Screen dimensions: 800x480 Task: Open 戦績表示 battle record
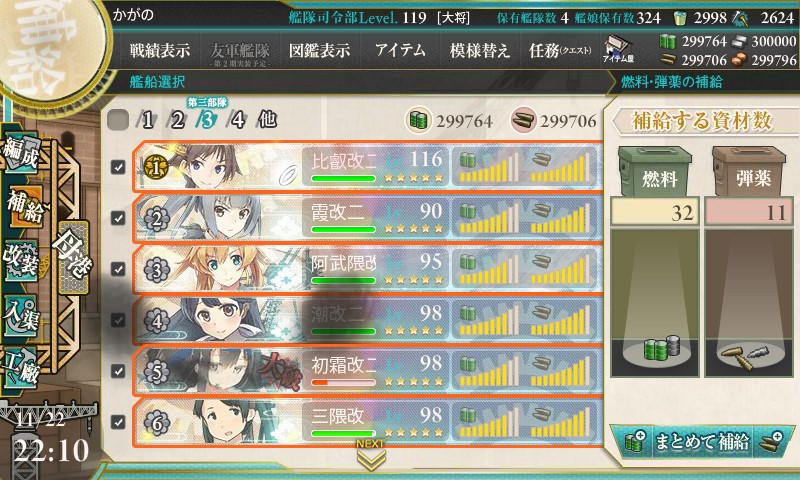159,50
